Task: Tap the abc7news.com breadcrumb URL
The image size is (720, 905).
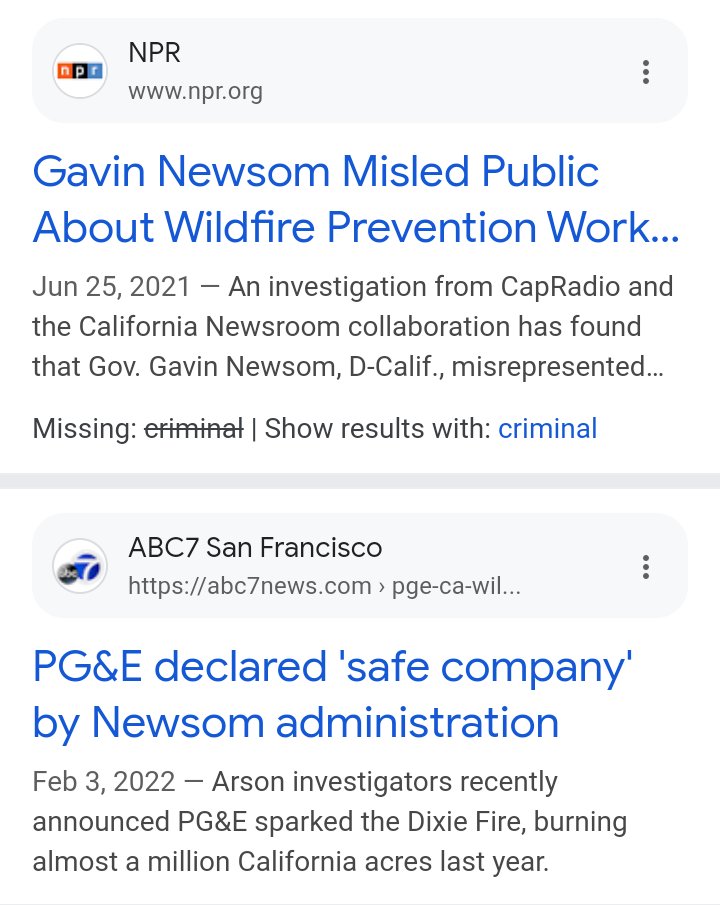Action: pyautogui.click(x=323, y=586)
